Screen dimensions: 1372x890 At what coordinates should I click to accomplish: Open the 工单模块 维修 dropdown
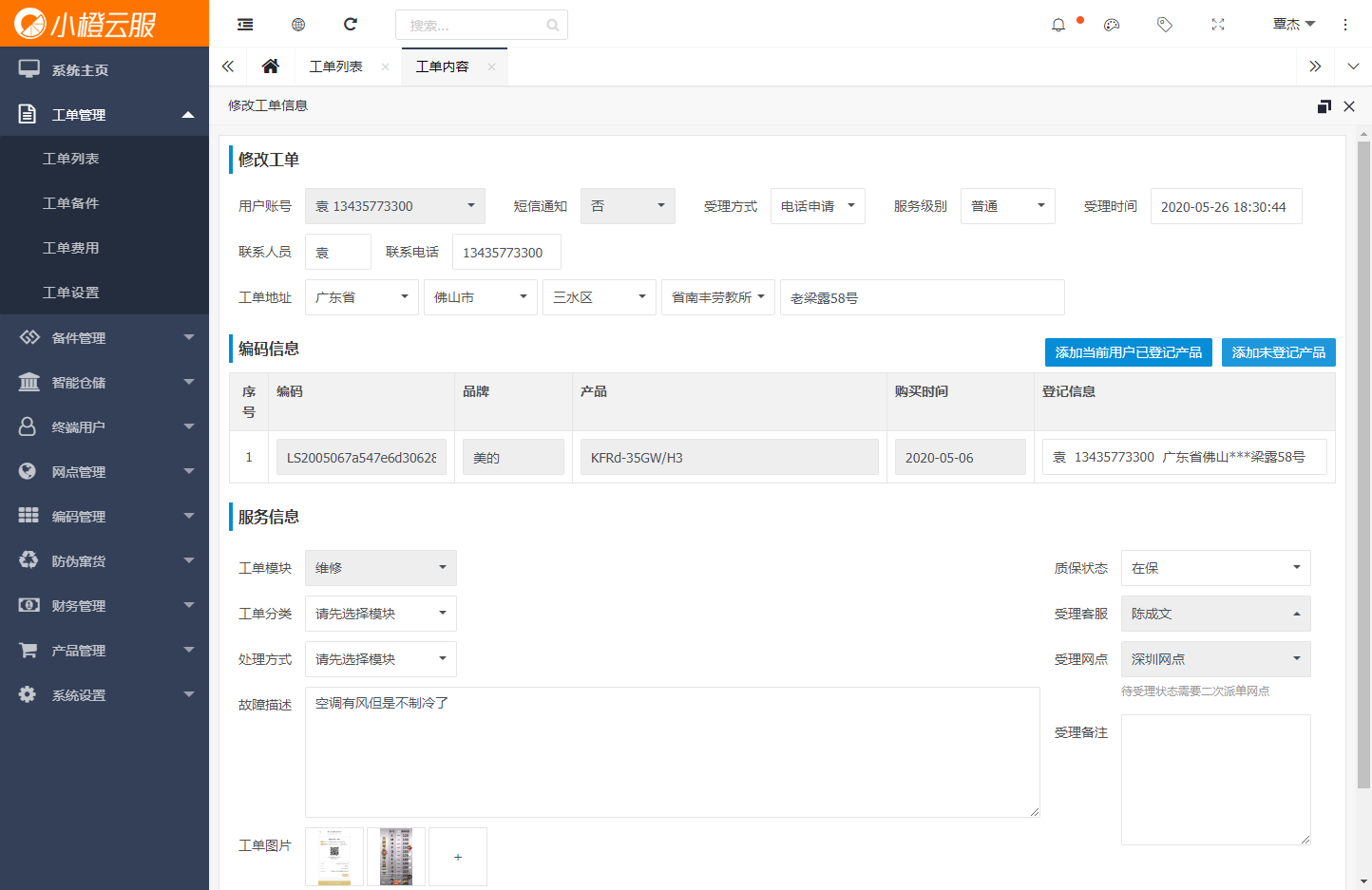tap(381, 568)
